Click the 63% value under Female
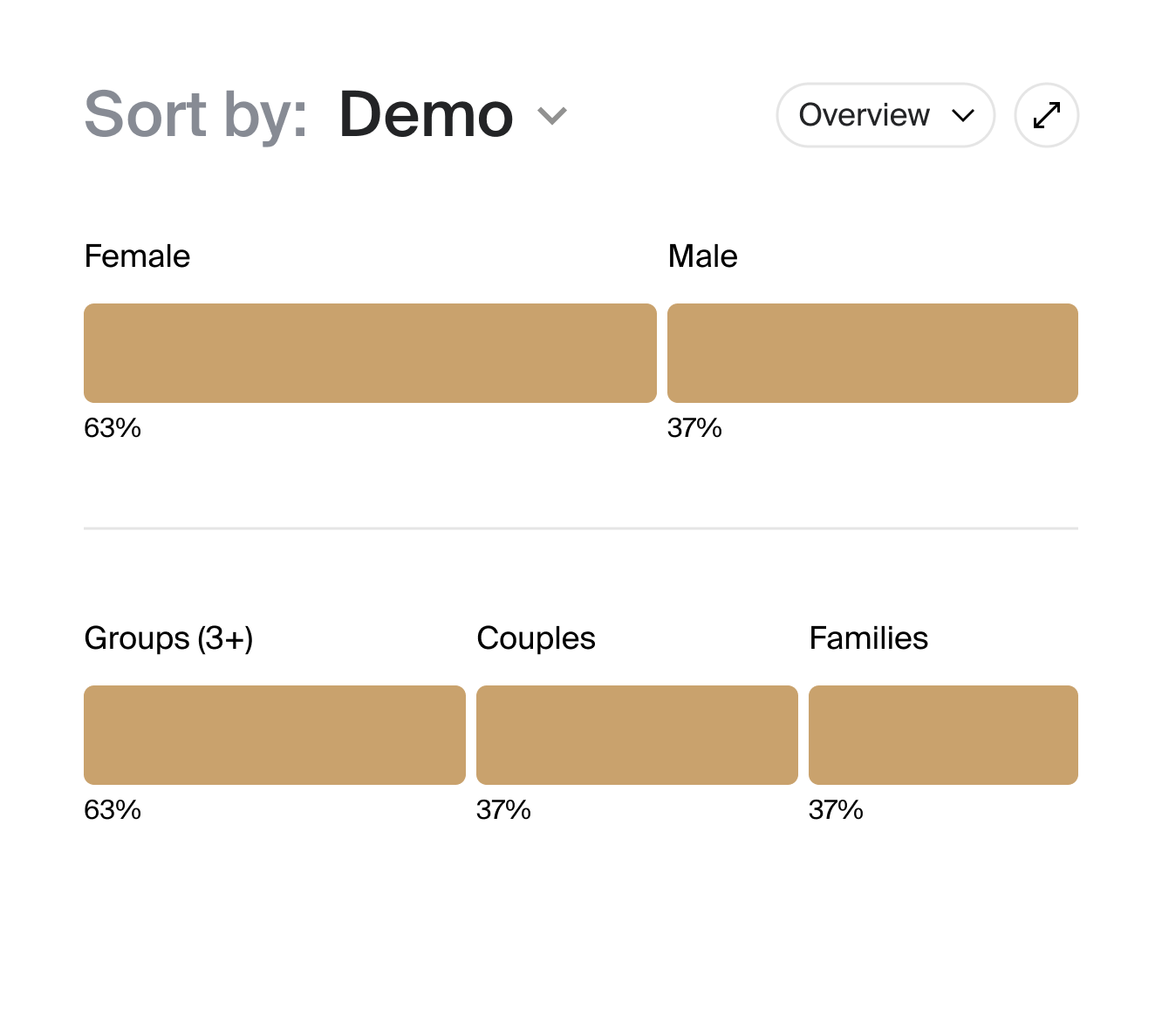 coord(112,427)
